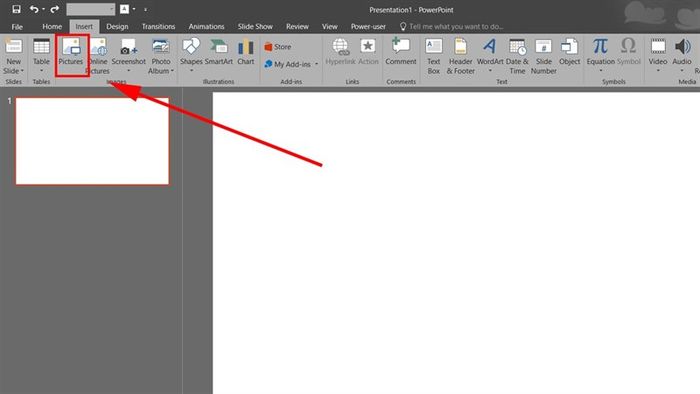The height and width of the screenshot is (394, 700).
Task: Open the Power-user tab
Action: 368,27
